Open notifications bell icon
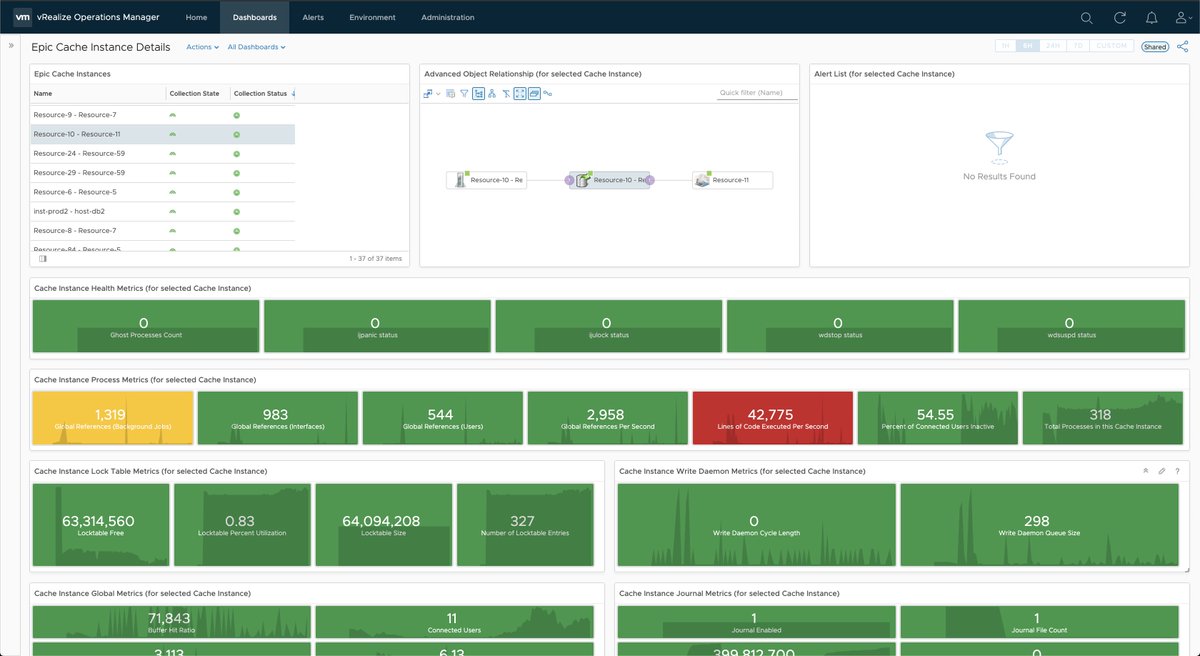 [x=1152, y=17]
